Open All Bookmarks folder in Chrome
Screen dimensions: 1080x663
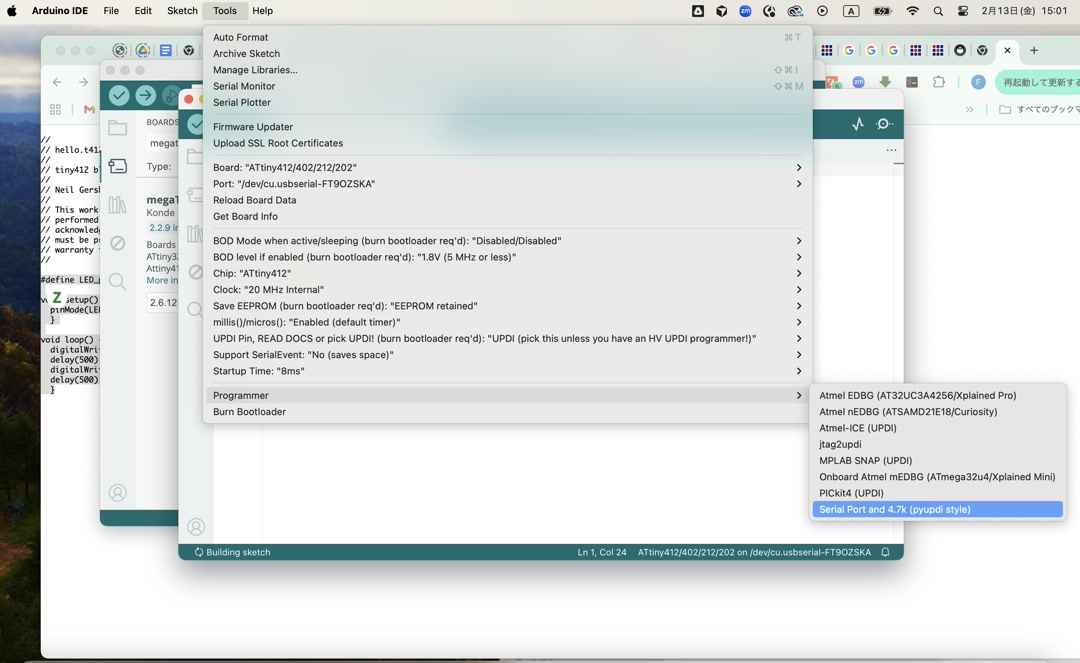pyautogui.click(x=1039, y=109)
